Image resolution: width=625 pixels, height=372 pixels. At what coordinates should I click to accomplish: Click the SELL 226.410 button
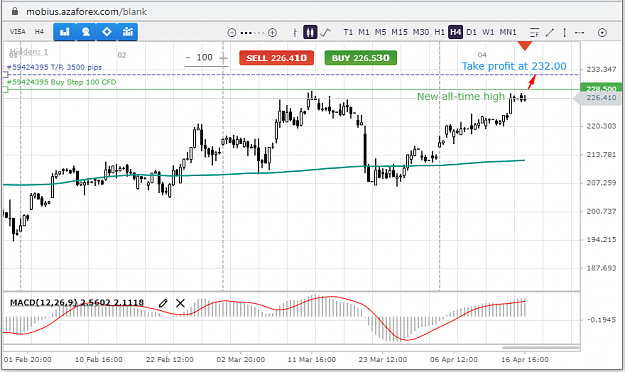click(x=277, y=58)
